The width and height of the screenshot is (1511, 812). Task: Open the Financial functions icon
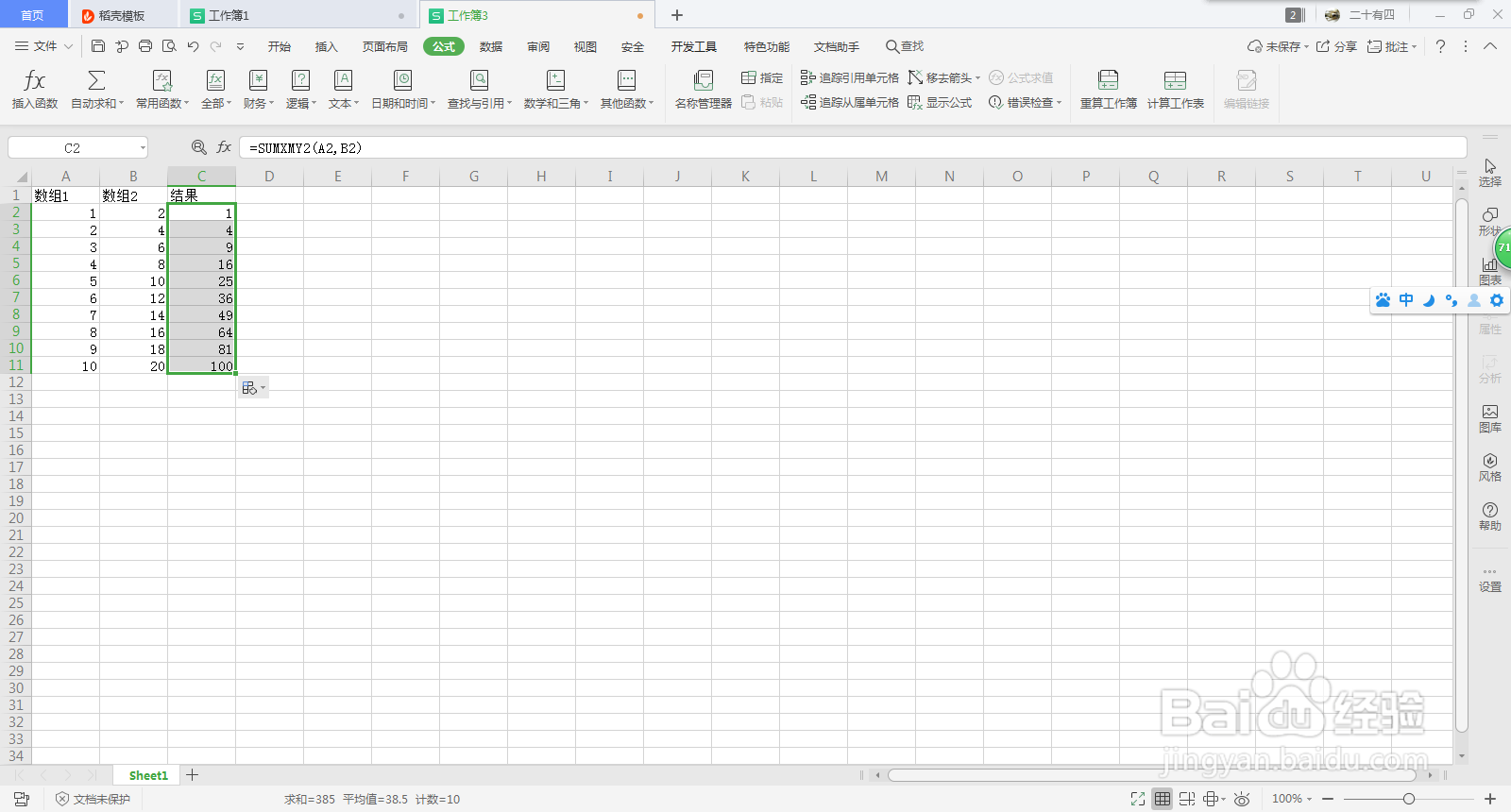click(258, 80)
